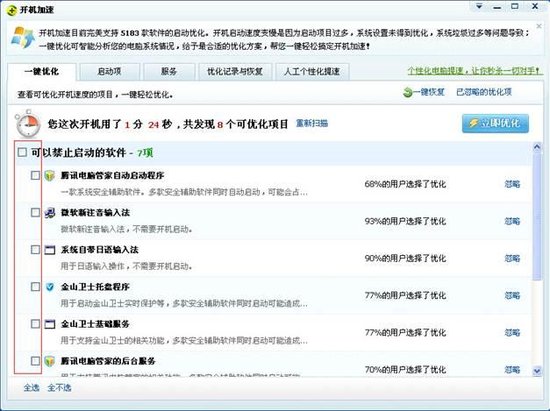
Task: Switch to the 一键优化 tab
Action: 41,72
